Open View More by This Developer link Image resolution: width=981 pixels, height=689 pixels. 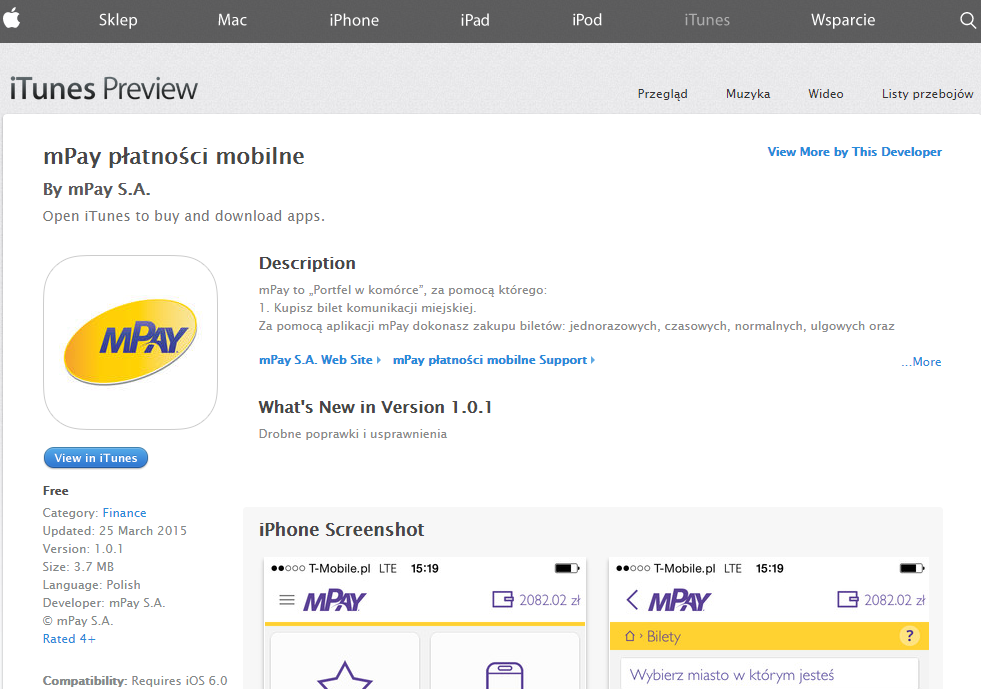855,152
